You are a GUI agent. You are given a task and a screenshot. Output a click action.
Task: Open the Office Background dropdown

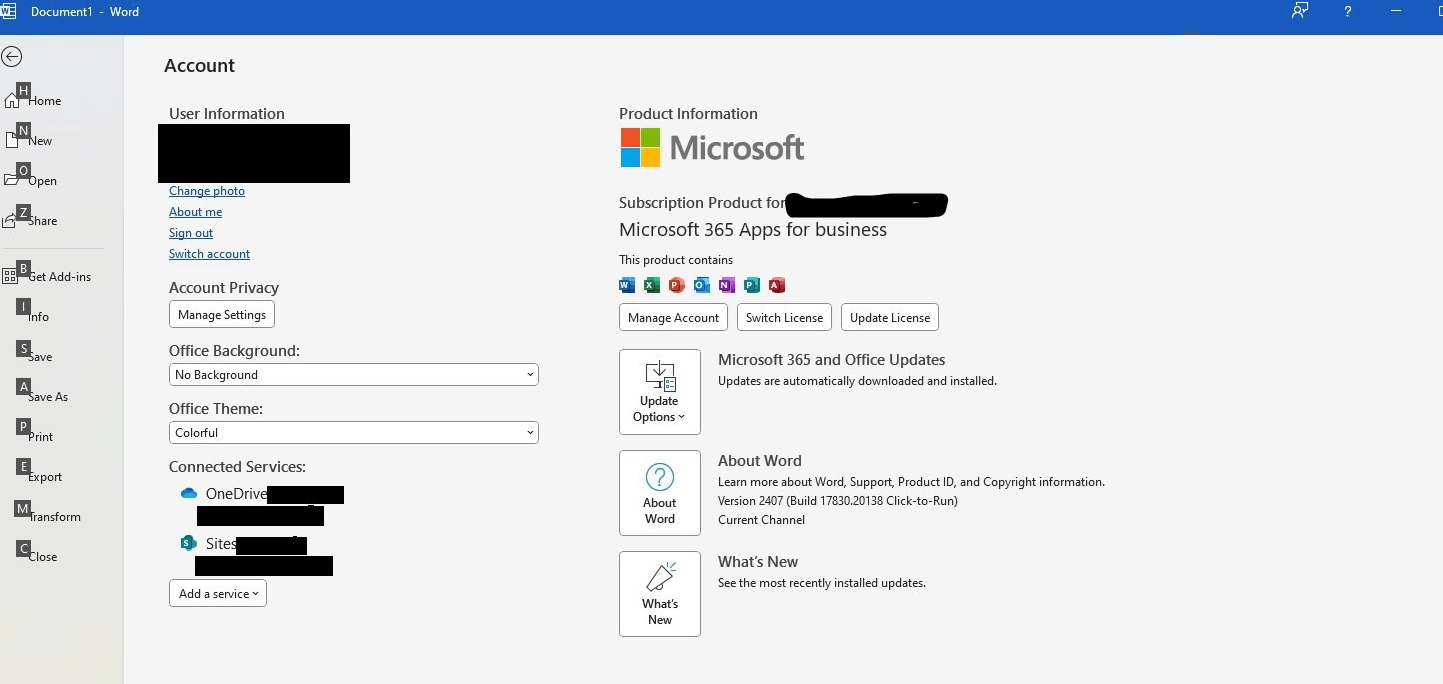pyautogui.click(x=354, y=375)
